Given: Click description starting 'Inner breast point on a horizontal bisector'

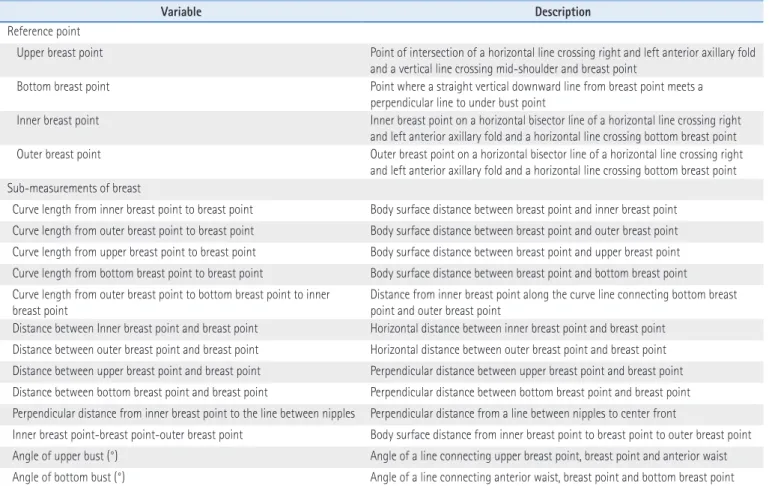Looking at the screenshot, I should 556,128.
